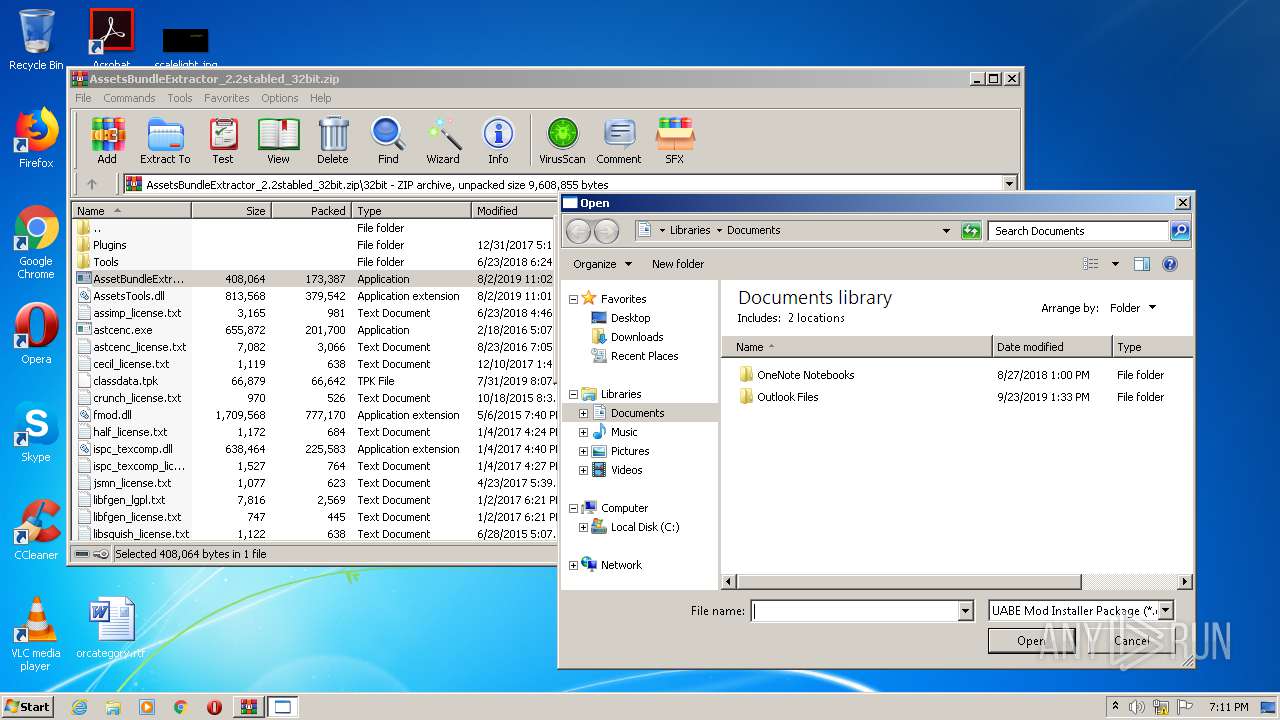Click the Delete toolbar icon
1280x720 pixels.
[333, 140]
